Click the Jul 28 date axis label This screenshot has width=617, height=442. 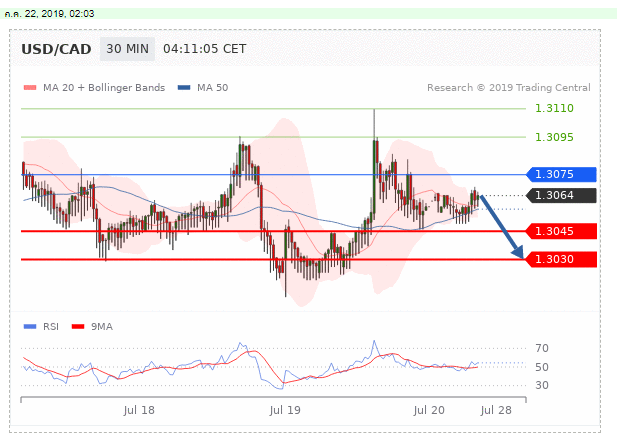pos(496,410)
